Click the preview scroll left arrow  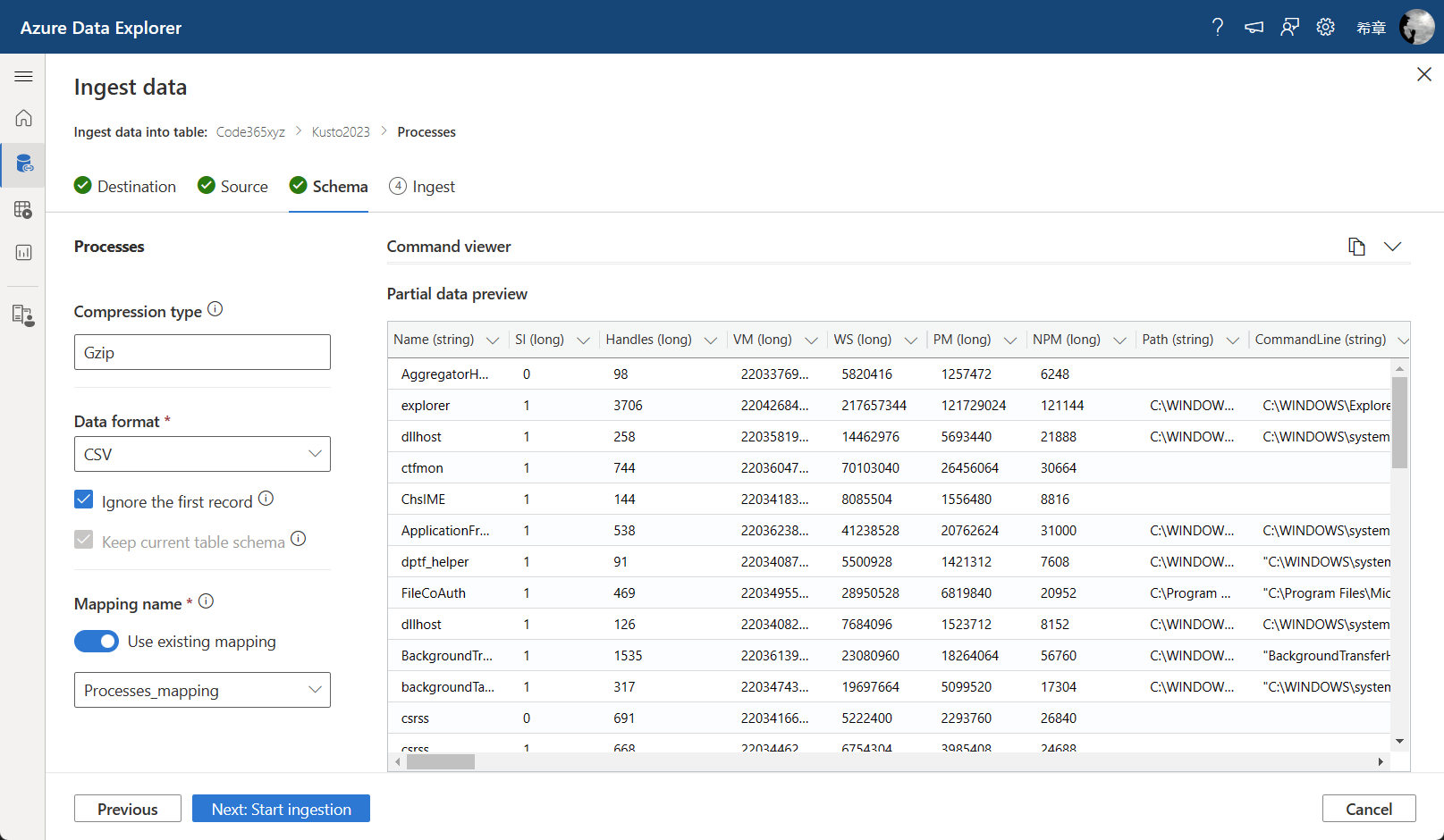(398, 762)
